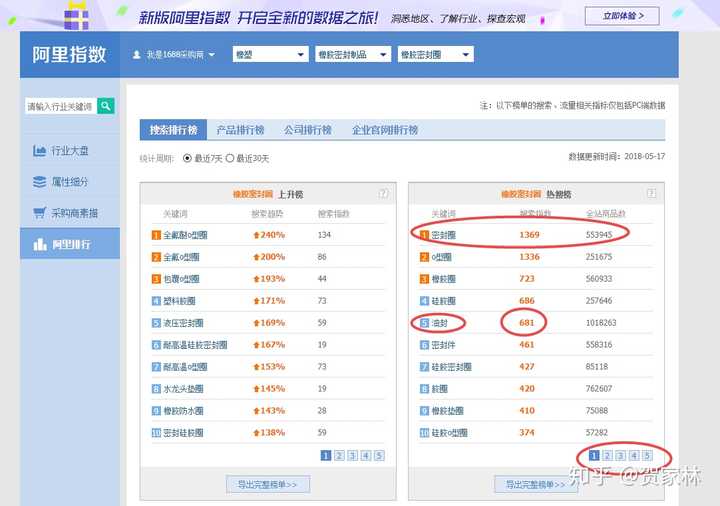Open keyword 耐高温硅胶密封圈
Viewport: 720px width, 506px height.
point(195,345)
